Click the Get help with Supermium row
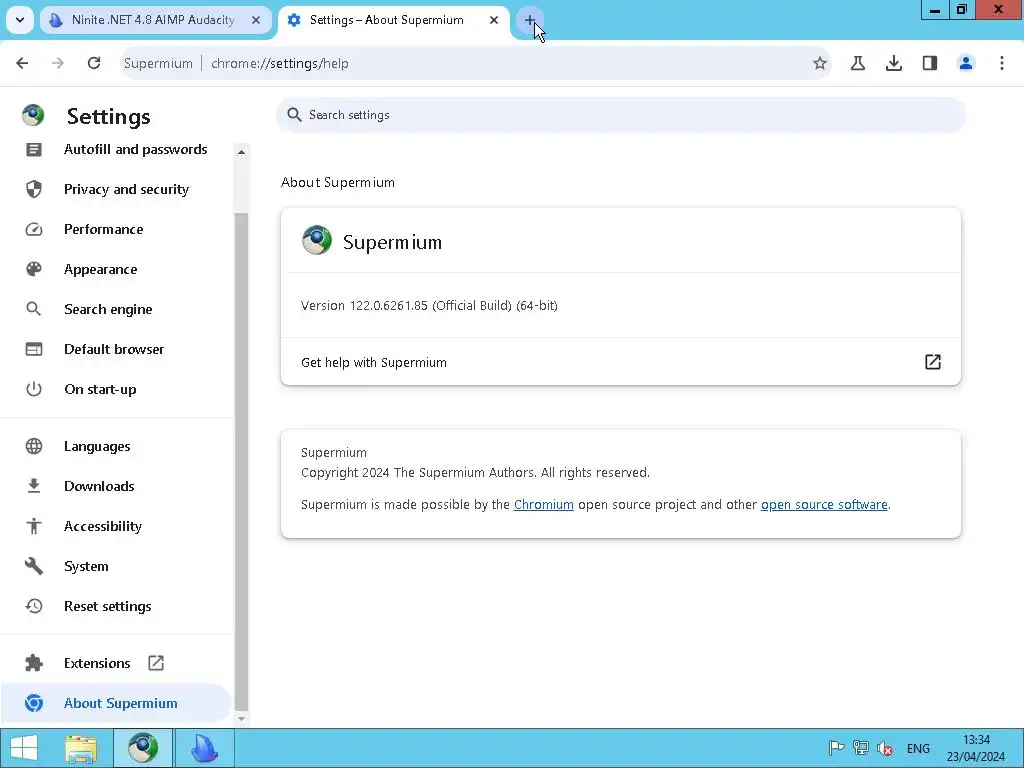This screenshot has height=768, width=1024. pyautogui.click(x=620, y=362)
